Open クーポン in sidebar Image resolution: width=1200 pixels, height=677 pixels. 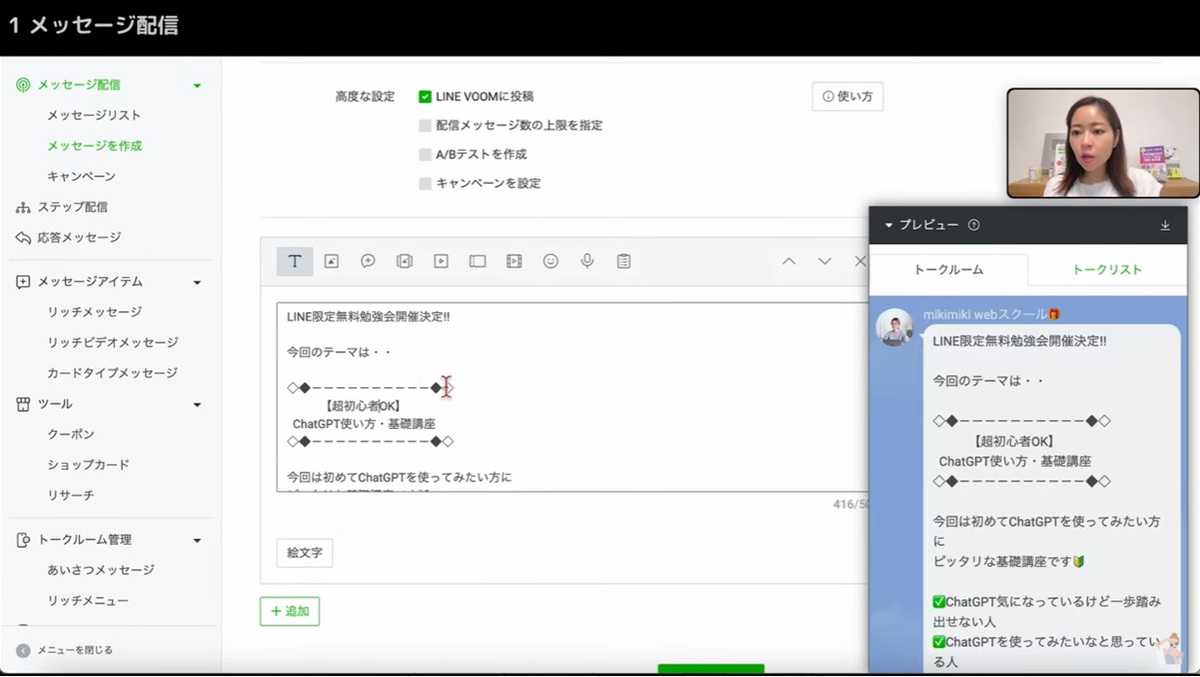(71, 435)
